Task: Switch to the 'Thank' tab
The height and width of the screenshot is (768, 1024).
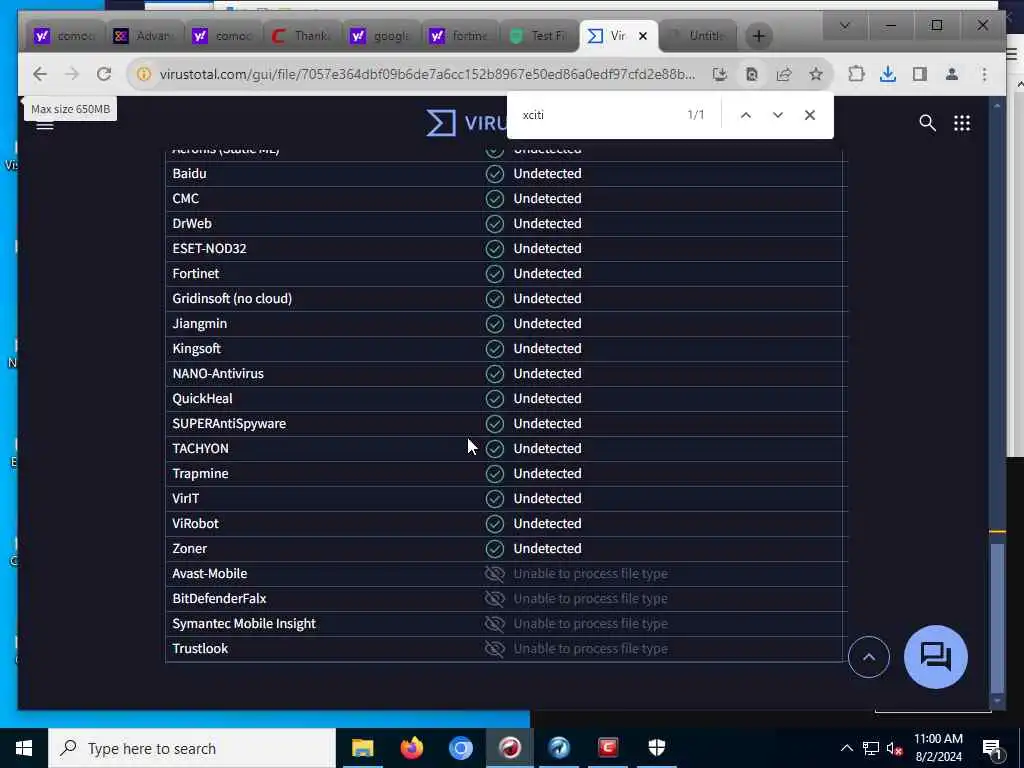Action: (302, 36)
